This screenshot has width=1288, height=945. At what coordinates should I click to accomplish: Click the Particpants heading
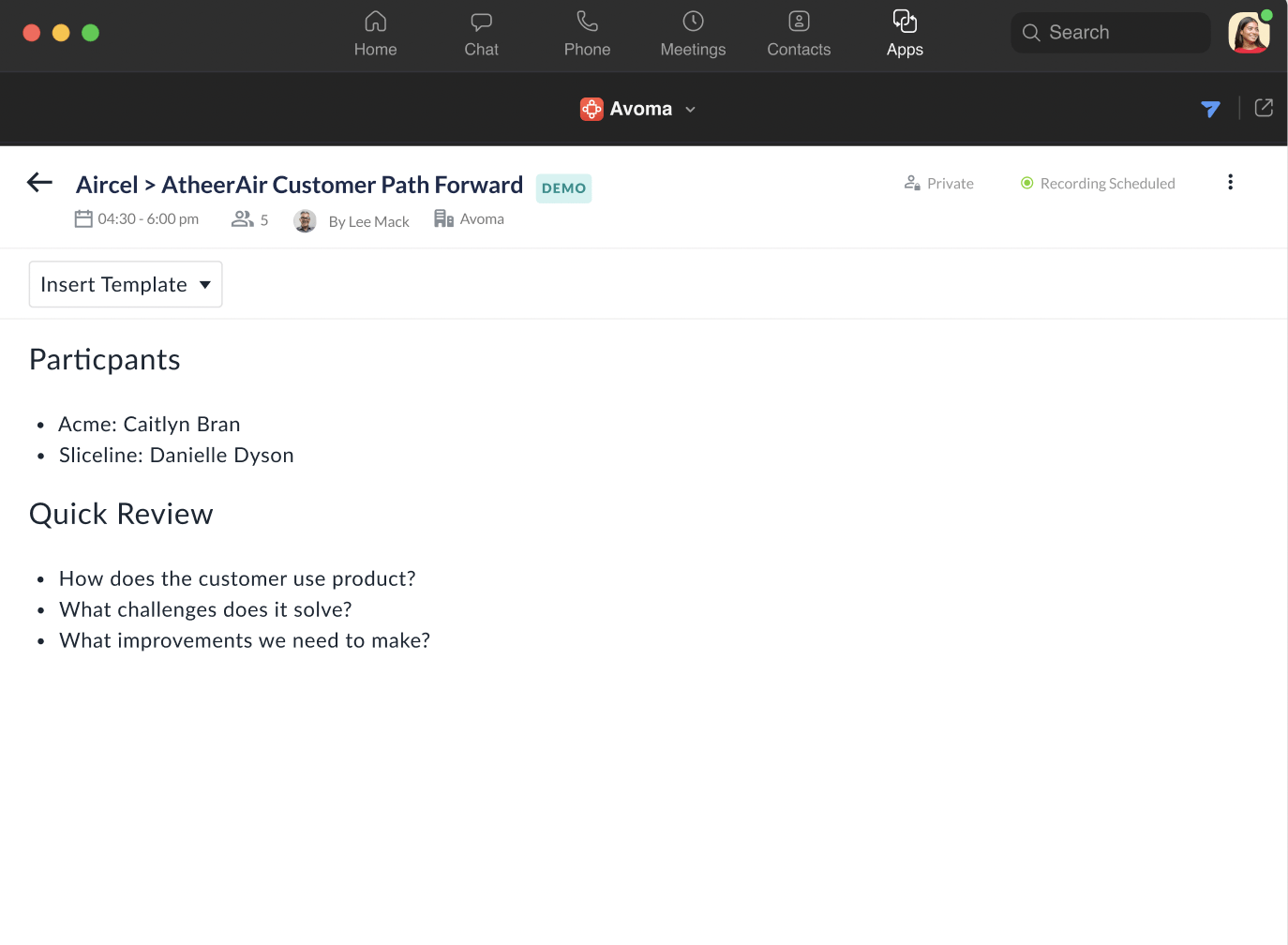[x=105, y=360]
